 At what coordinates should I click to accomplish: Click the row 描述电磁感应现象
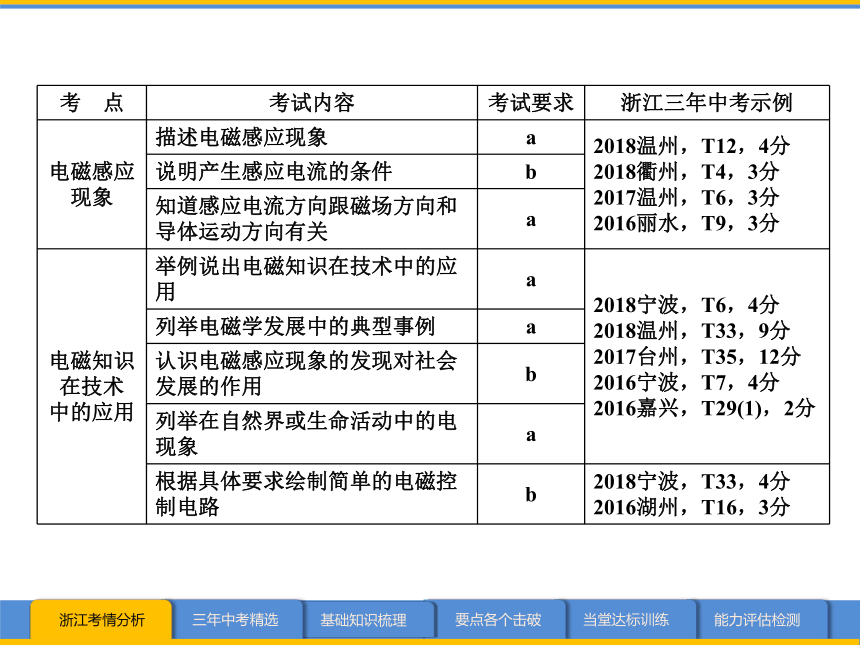(x=312, y=137)
